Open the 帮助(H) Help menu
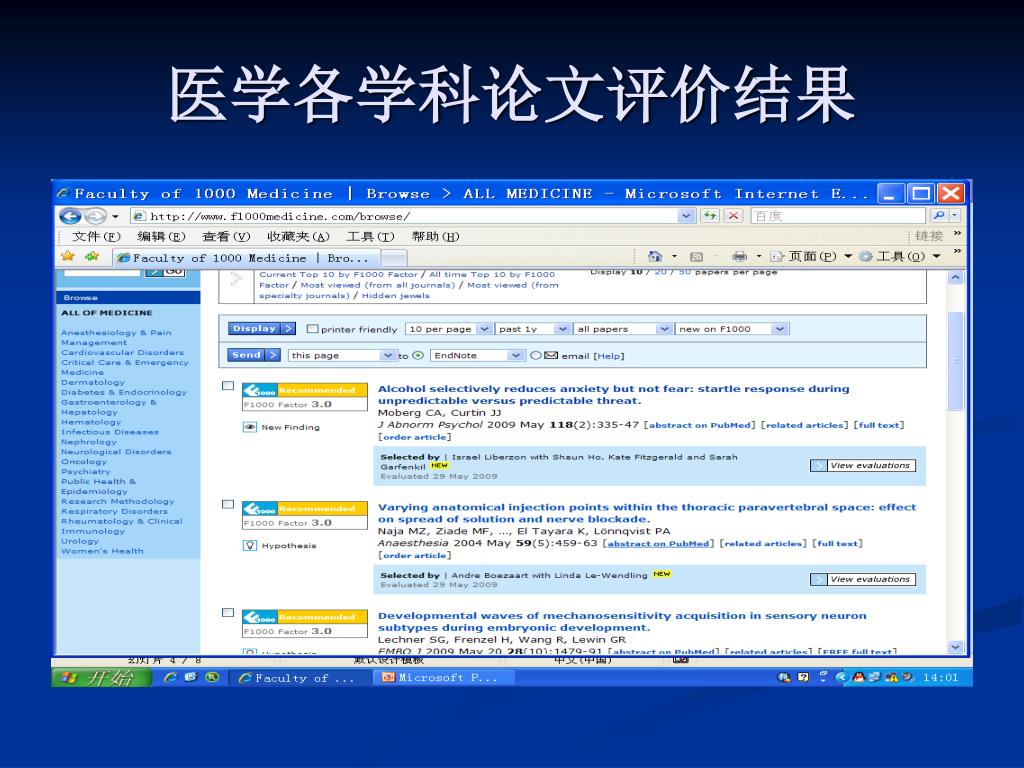The height and width of the screenshot is (768, 1024). [435, 236]
